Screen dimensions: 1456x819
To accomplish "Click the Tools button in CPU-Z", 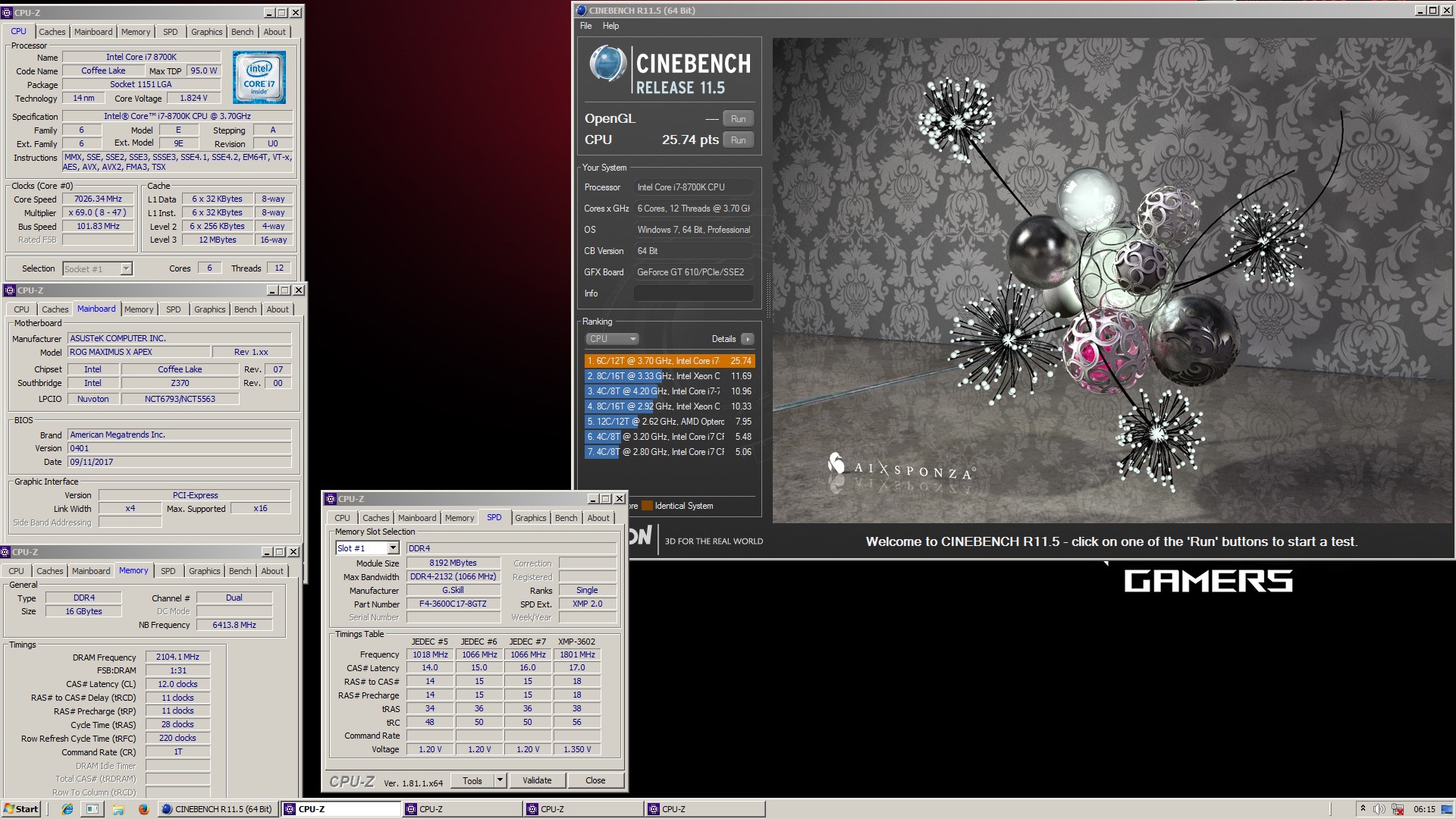I will point(472,780).
